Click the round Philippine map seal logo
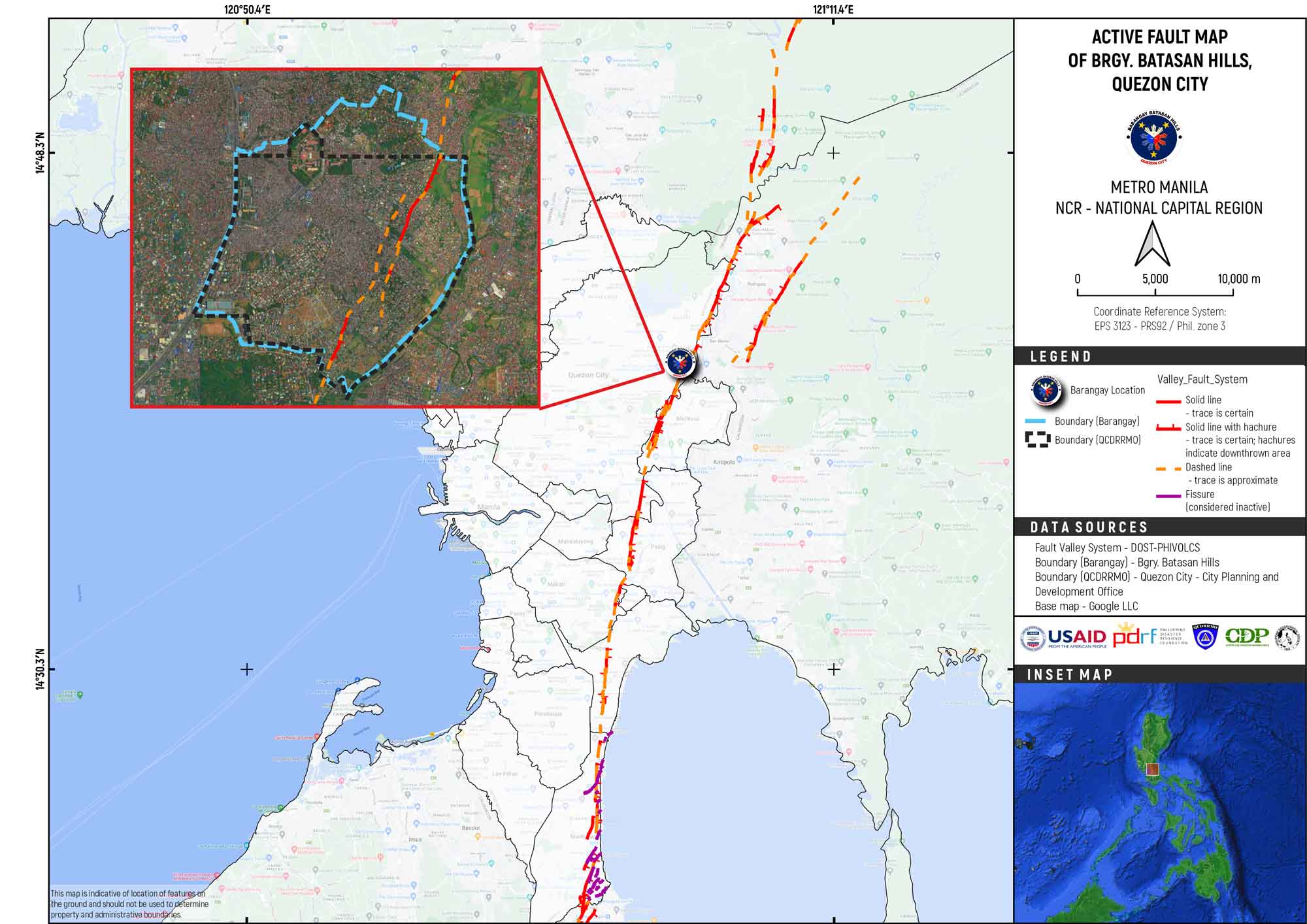This screenshot has height=924, width=1307. click(1287, 637)
